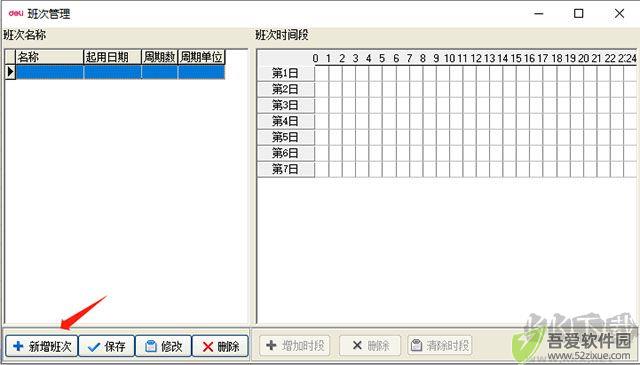Image resolution: width=640 pixels, height=365 pixels.
Task: Click the greyed 删除 button for time periods
Action: [x=370, y=345]
